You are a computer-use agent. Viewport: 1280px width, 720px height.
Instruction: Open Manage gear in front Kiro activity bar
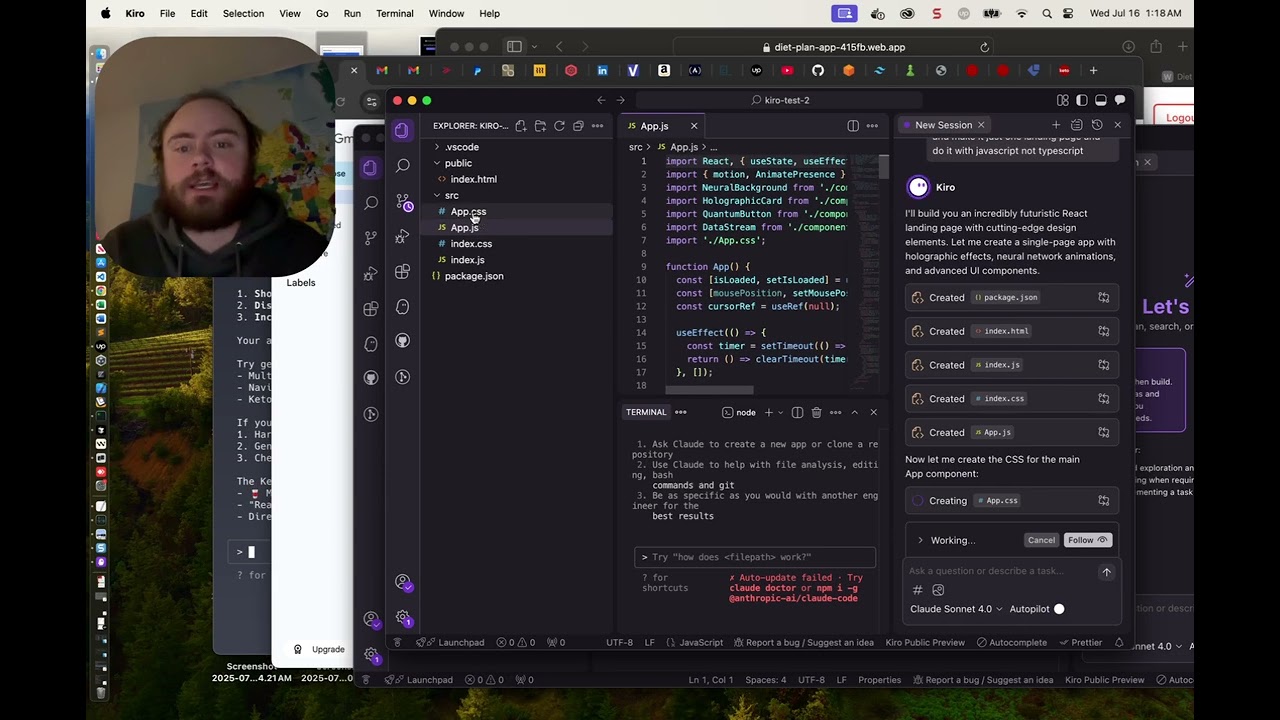tap(402, 618)
